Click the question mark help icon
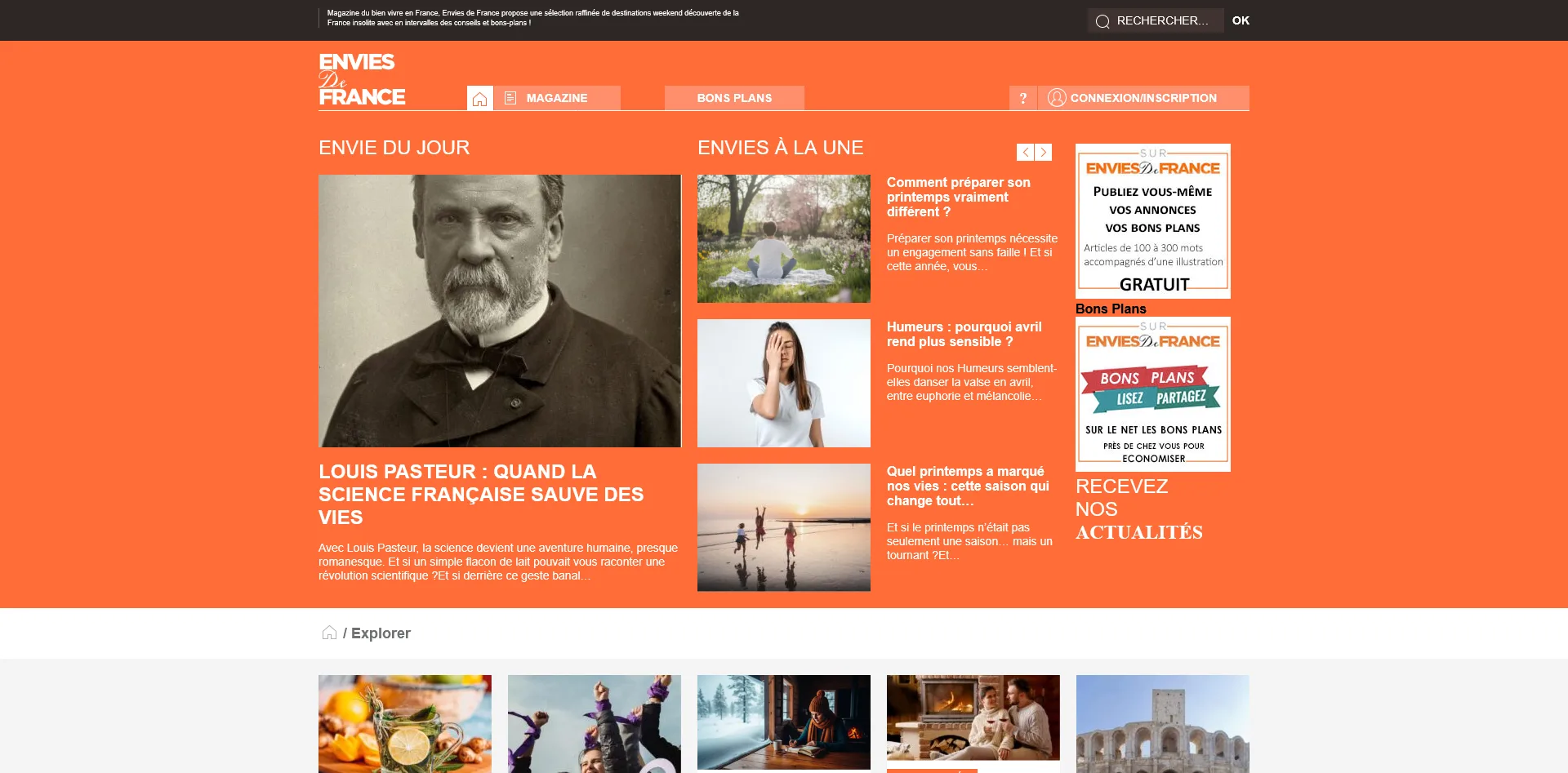1568x773 pixels. [x=1023, y=98]
